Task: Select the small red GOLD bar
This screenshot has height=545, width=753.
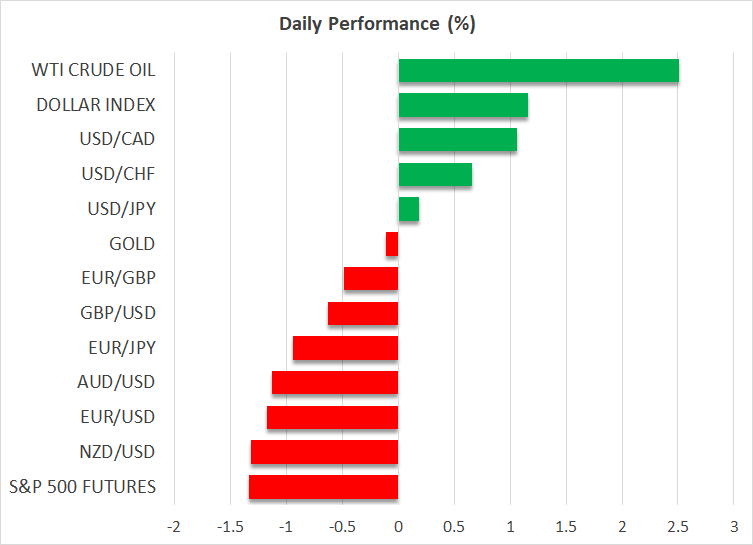Action: [392, 244]
